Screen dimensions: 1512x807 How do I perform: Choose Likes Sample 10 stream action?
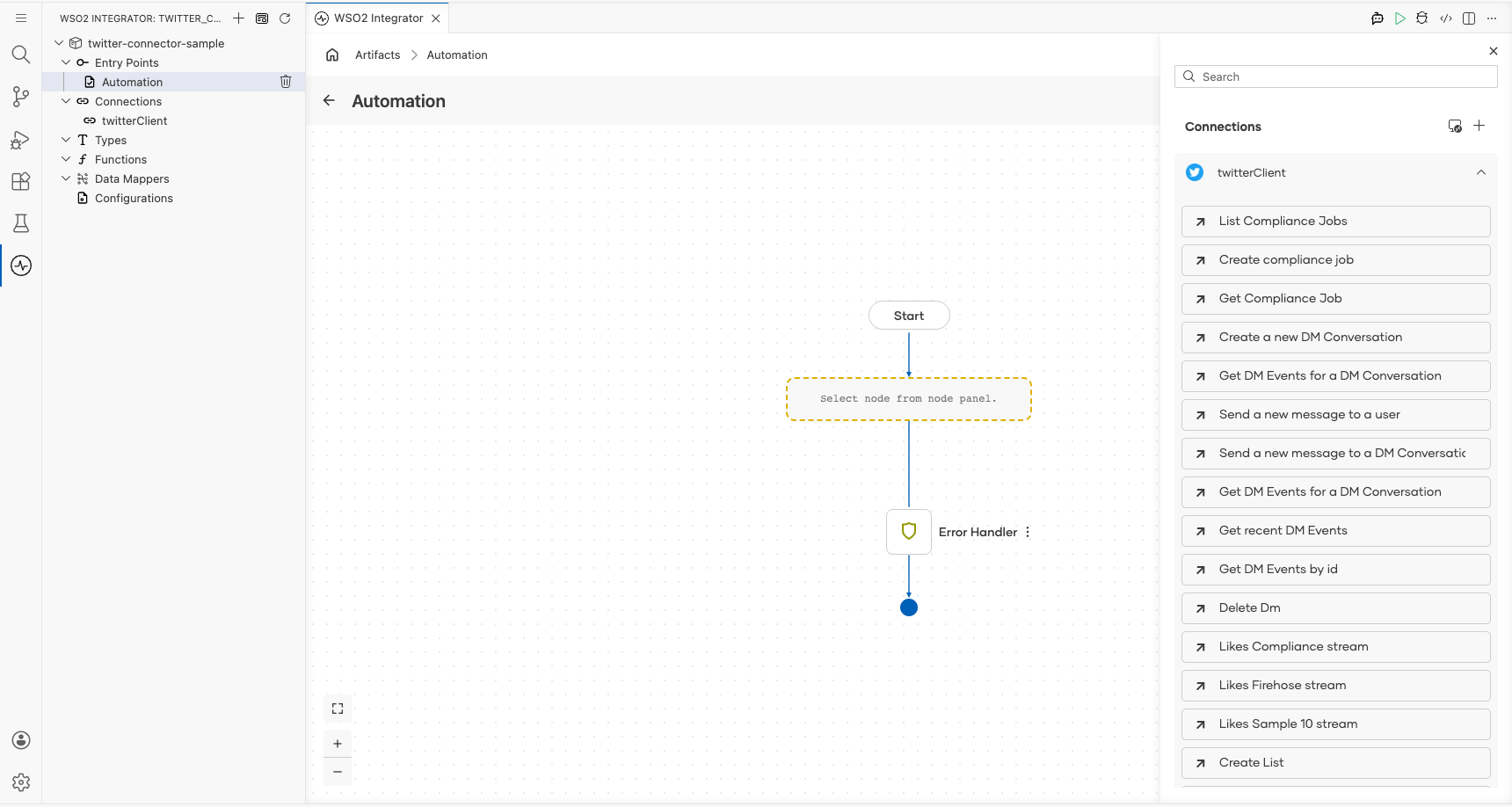1336,724
